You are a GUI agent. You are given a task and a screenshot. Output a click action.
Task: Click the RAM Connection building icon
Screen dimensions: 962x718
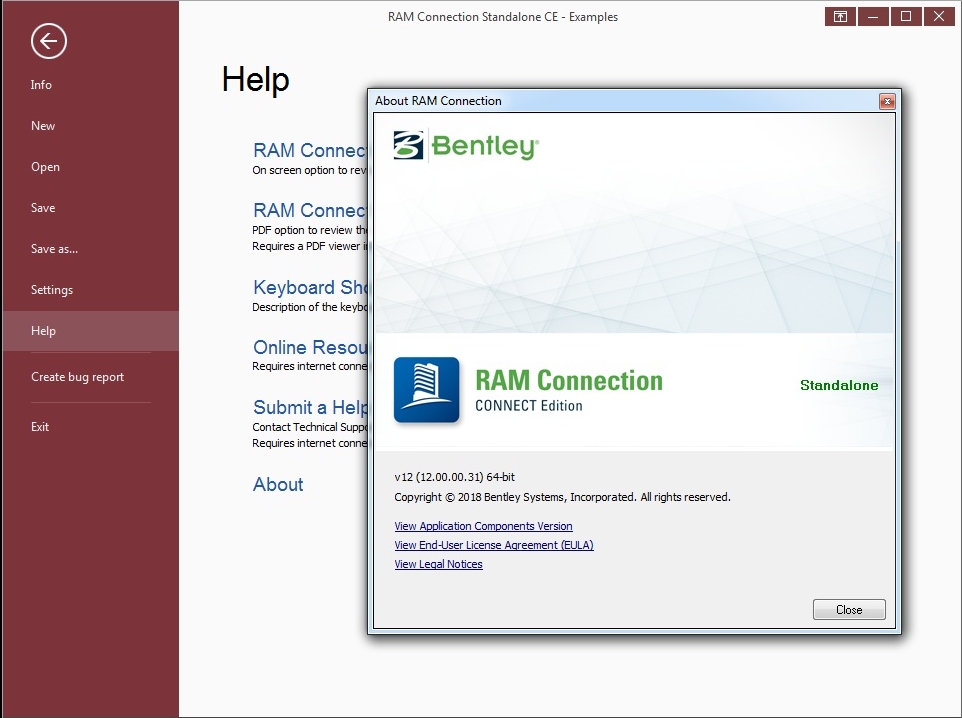coord(426,390)
